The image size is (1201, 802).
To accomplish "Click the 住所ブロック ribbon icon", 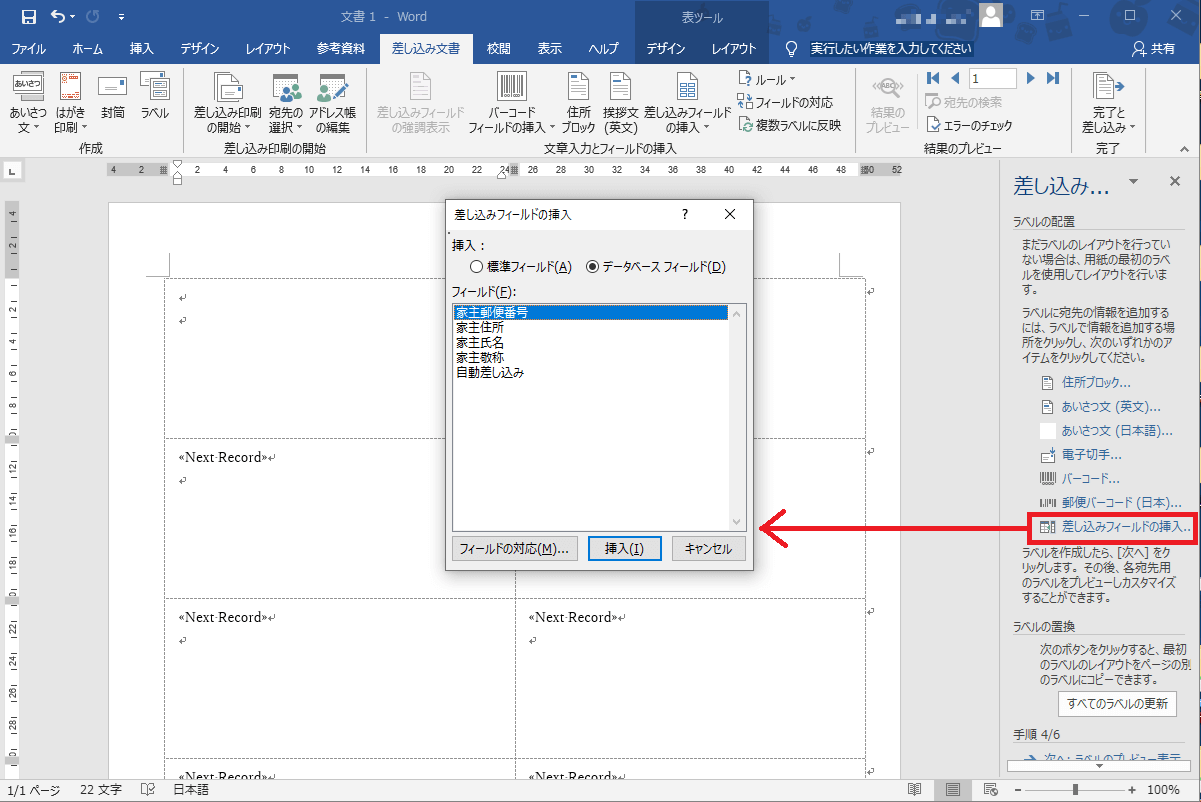I will point(578,104).
